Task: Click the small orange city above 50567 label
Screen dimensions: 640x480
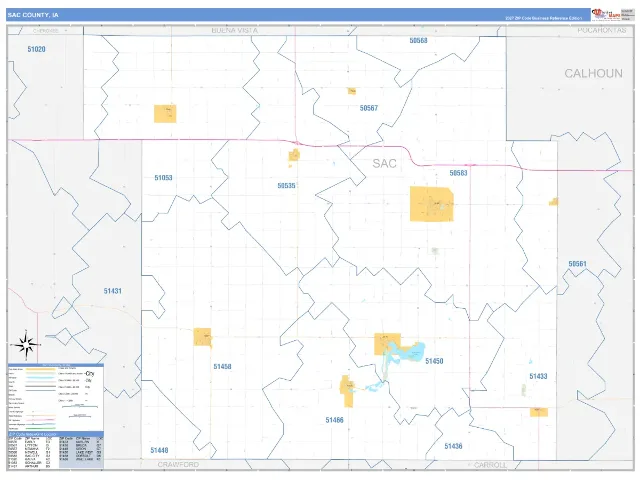Action: (352, 91)
